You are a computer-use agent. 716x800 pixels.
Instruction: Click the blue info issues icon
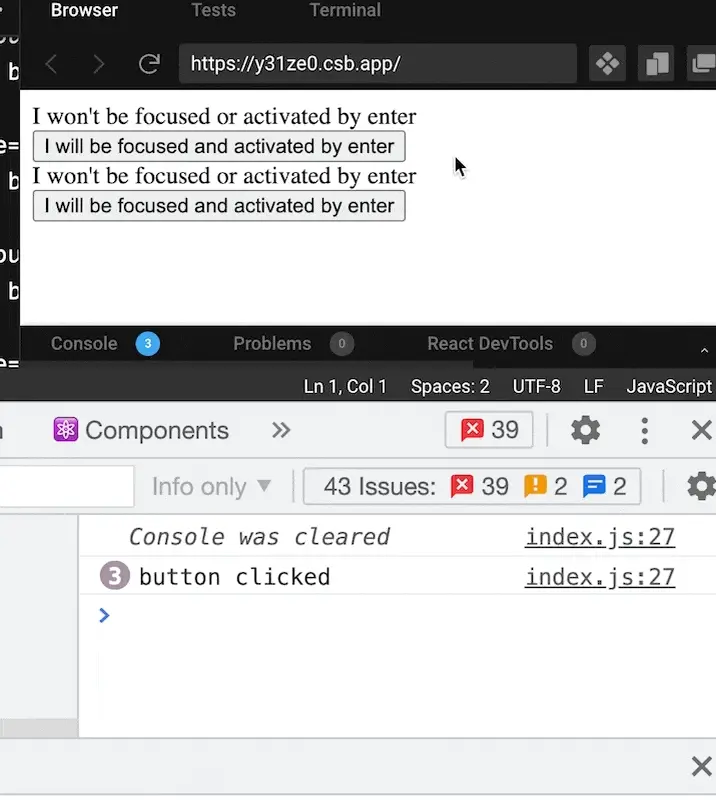coord(594,486)
